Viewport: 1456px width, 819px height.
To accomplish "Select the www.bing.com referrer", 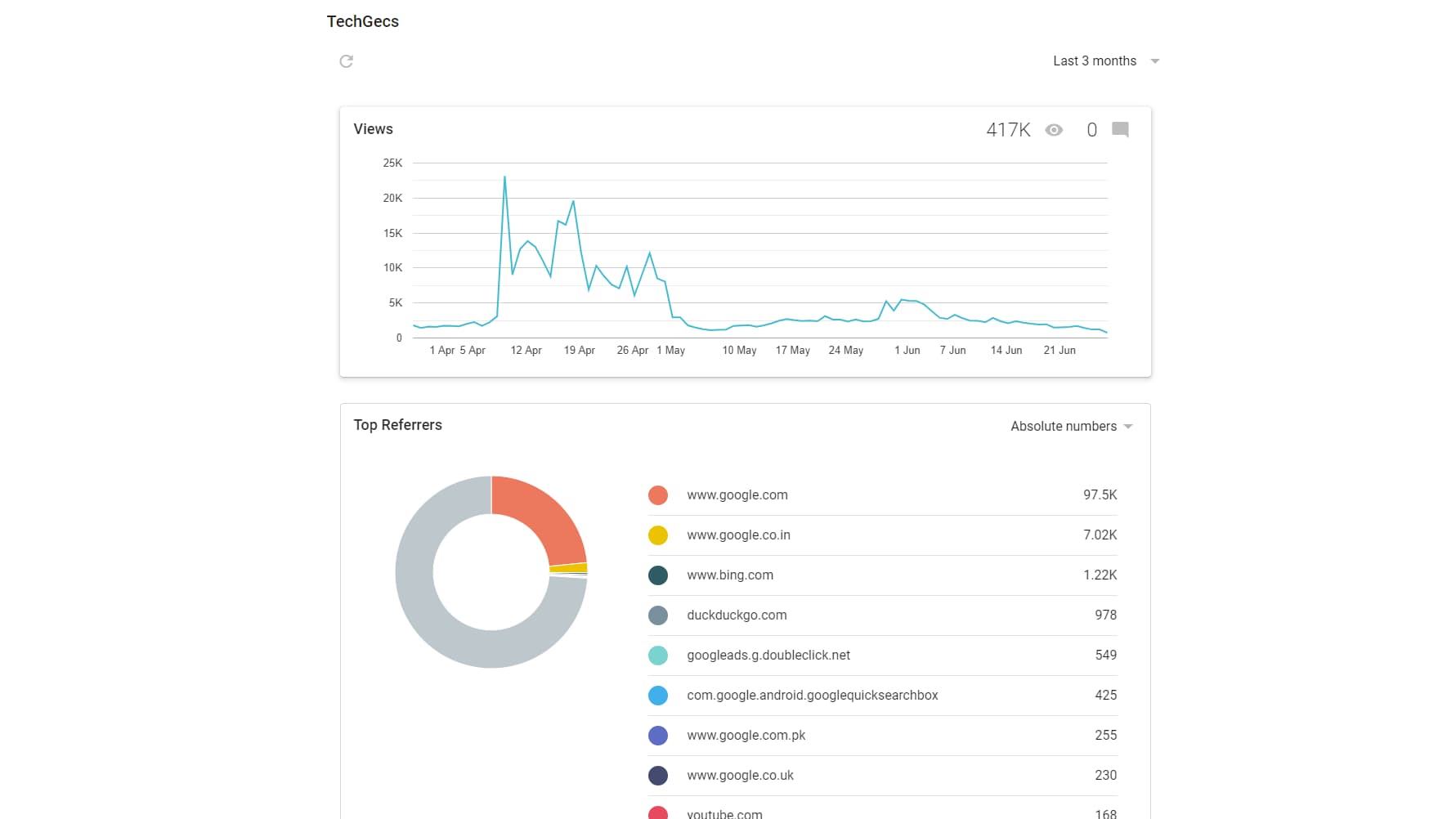I will click(x=730, y=575).
